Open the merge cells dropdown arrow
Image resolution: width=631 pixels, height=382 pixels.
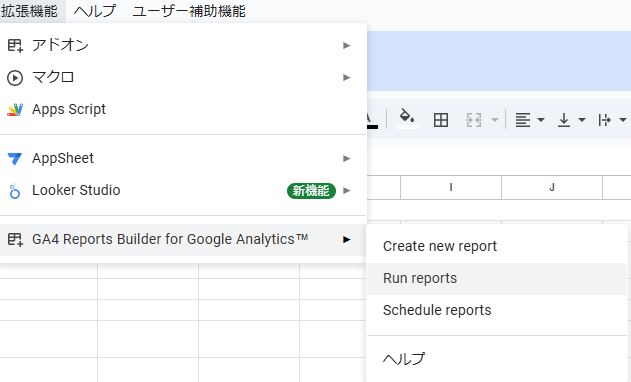coord(495,120)
